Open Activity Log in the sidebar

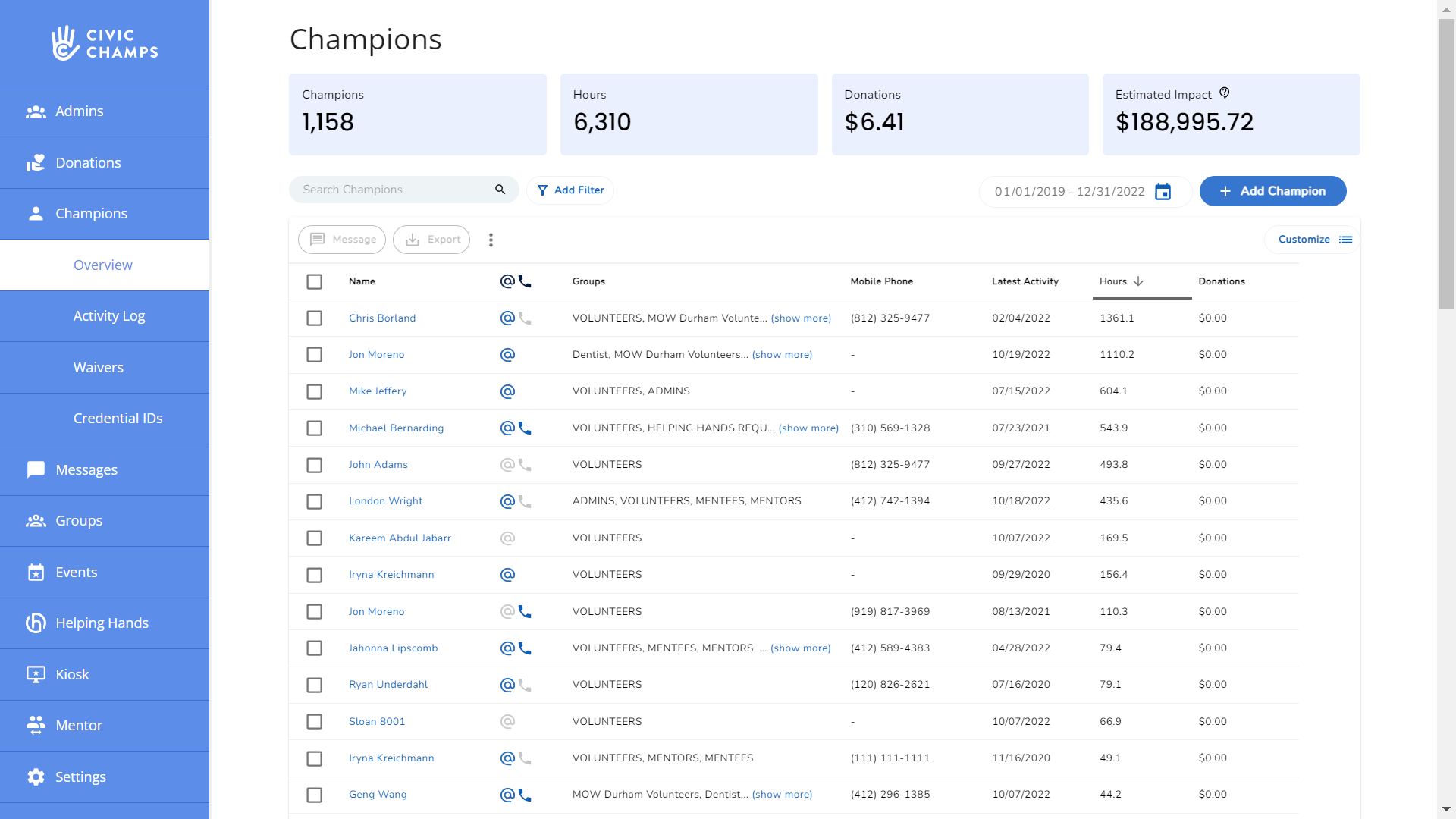pos(109,316)
